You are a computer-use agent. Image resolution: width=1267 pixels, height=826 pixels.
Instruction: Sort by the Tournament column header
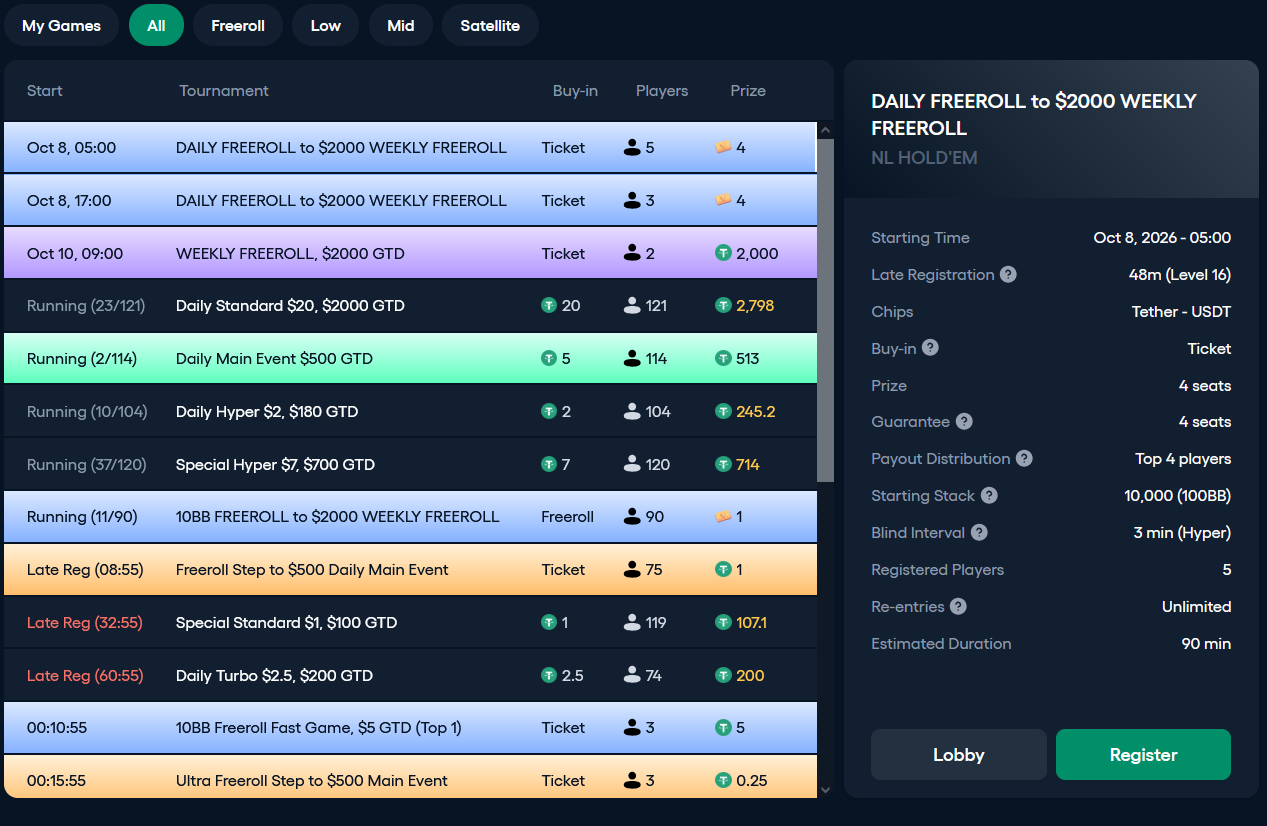pos(224,91)
